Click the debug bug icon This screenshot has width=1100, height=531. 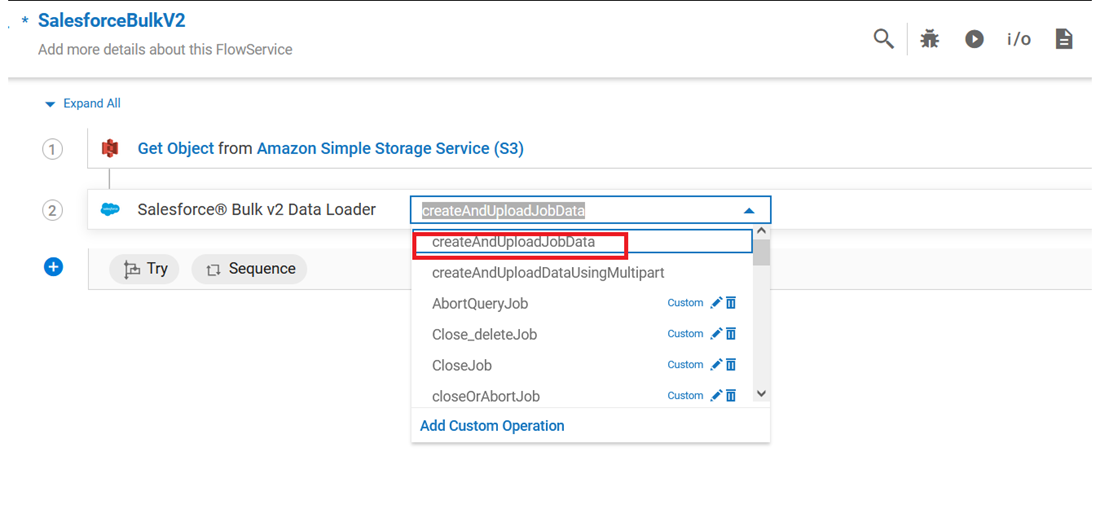(930, 39)
